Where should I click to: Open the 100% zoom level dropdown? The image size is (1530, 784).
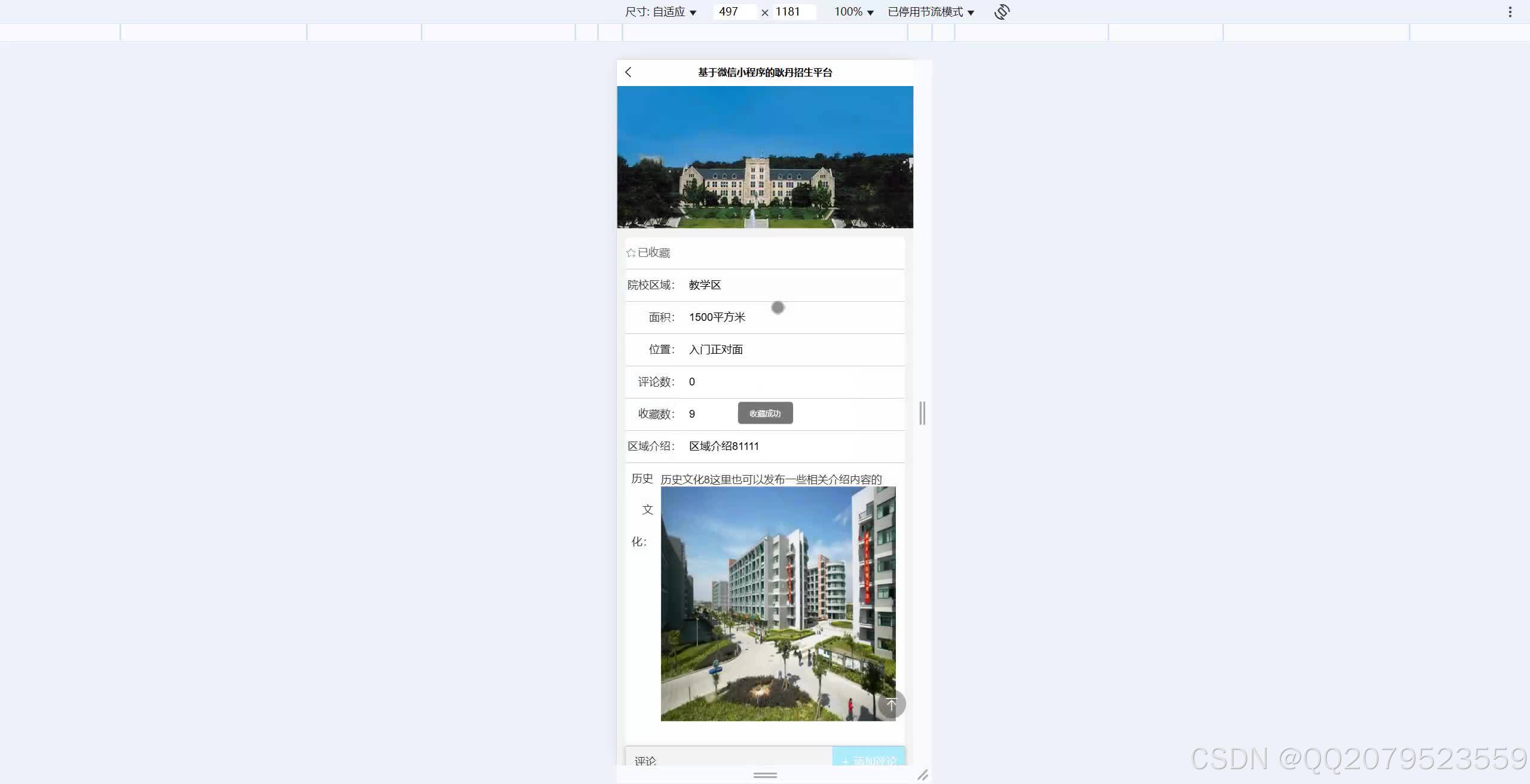click(854, 11)
